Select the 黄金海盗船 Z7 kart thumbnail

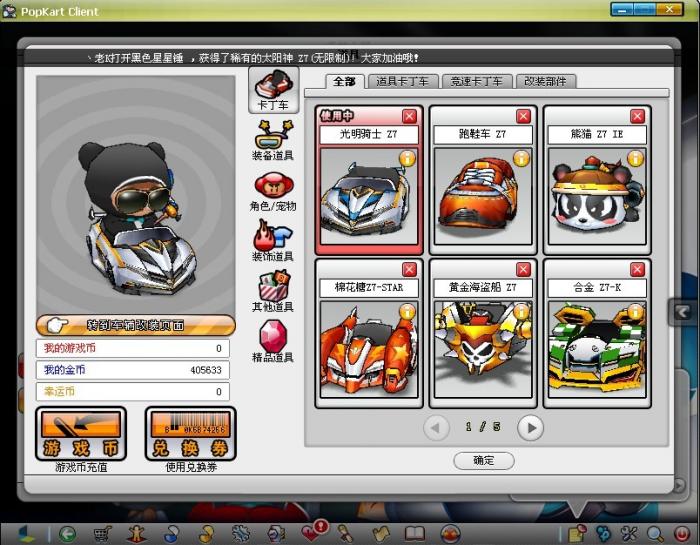point(483,349)
